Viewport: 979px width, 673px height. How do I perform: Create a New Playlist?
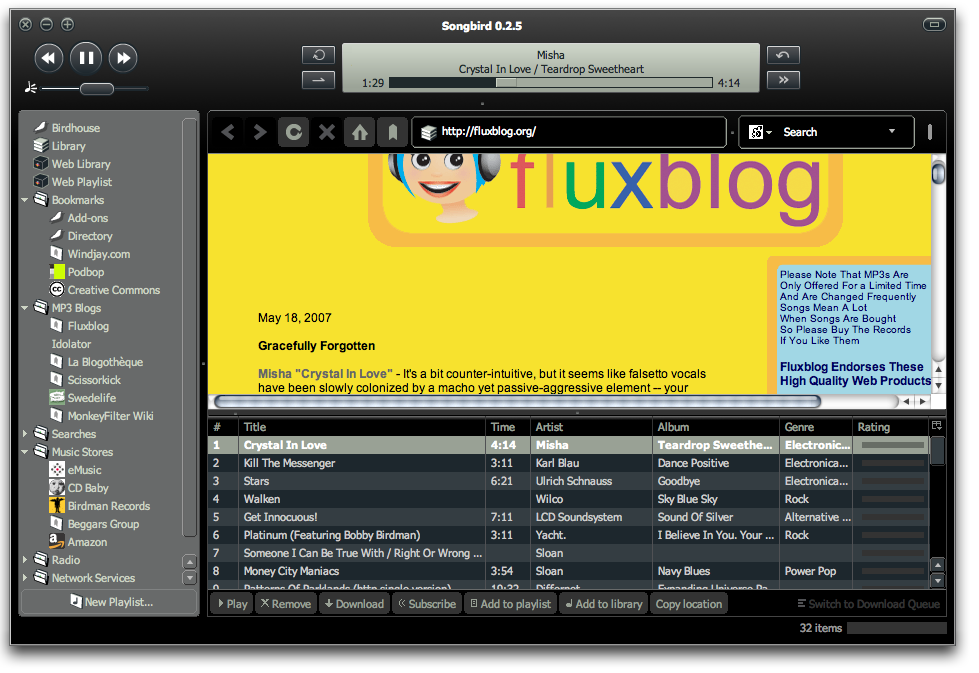coord(110,602)
